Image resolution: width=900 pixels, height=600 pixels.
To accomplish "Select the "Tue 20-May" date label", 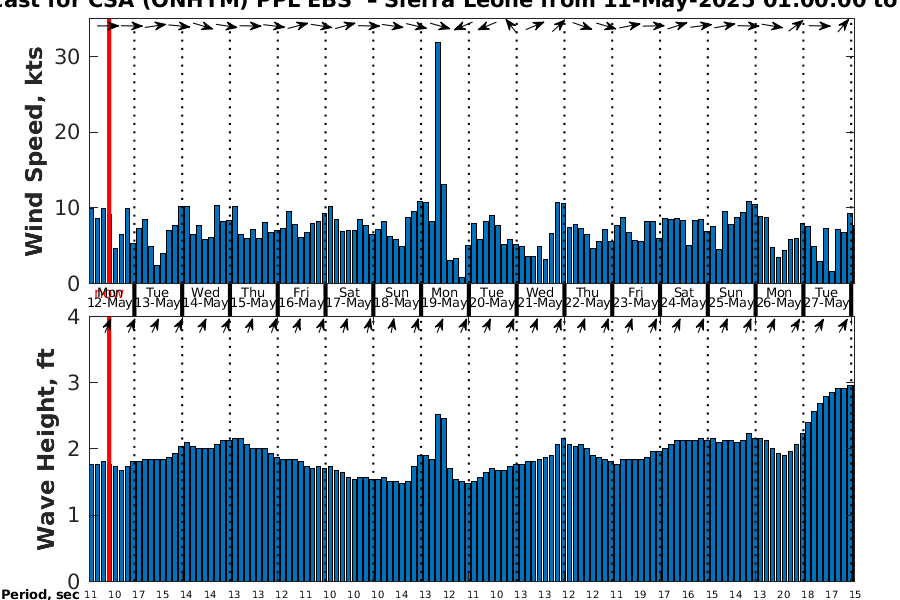I will click(x=492, y=297).
